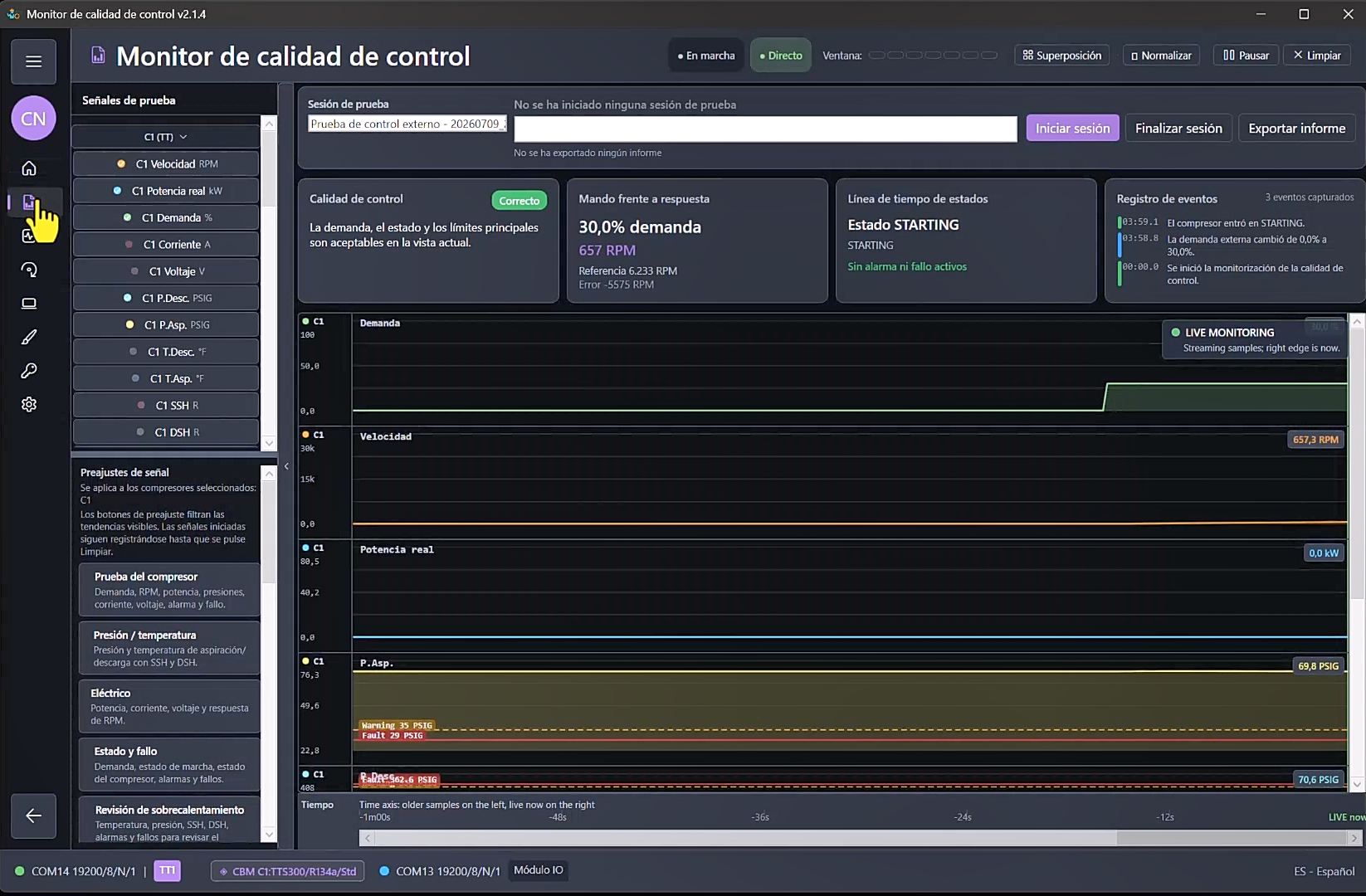Viewport: 1366px width, 896px height.
Task: Click the trend charts vertical scrollbar
Action: pos(1357,552)
